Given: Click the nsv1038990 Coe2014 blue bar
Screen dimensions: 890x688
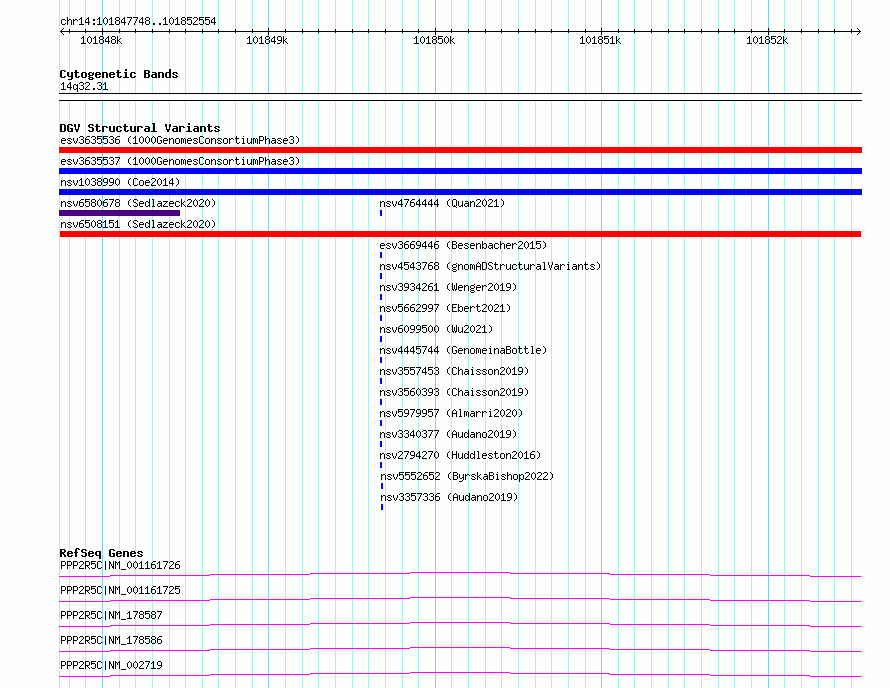Looking at the screenshot, I should pos(460,192).
